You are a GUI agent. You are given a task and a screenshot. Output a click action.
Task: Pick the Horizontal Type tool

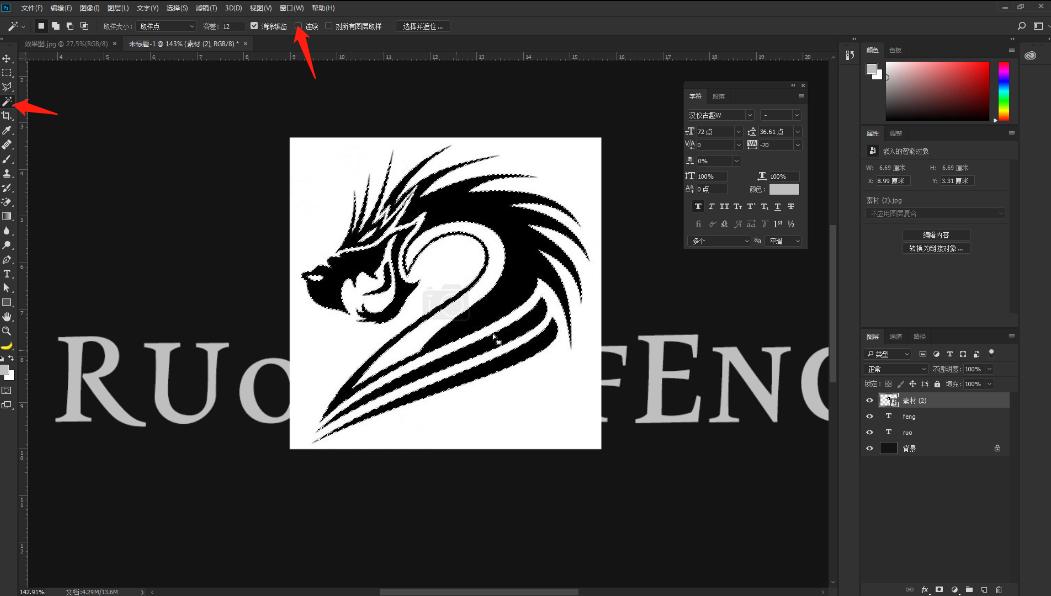tap(7, 273)
